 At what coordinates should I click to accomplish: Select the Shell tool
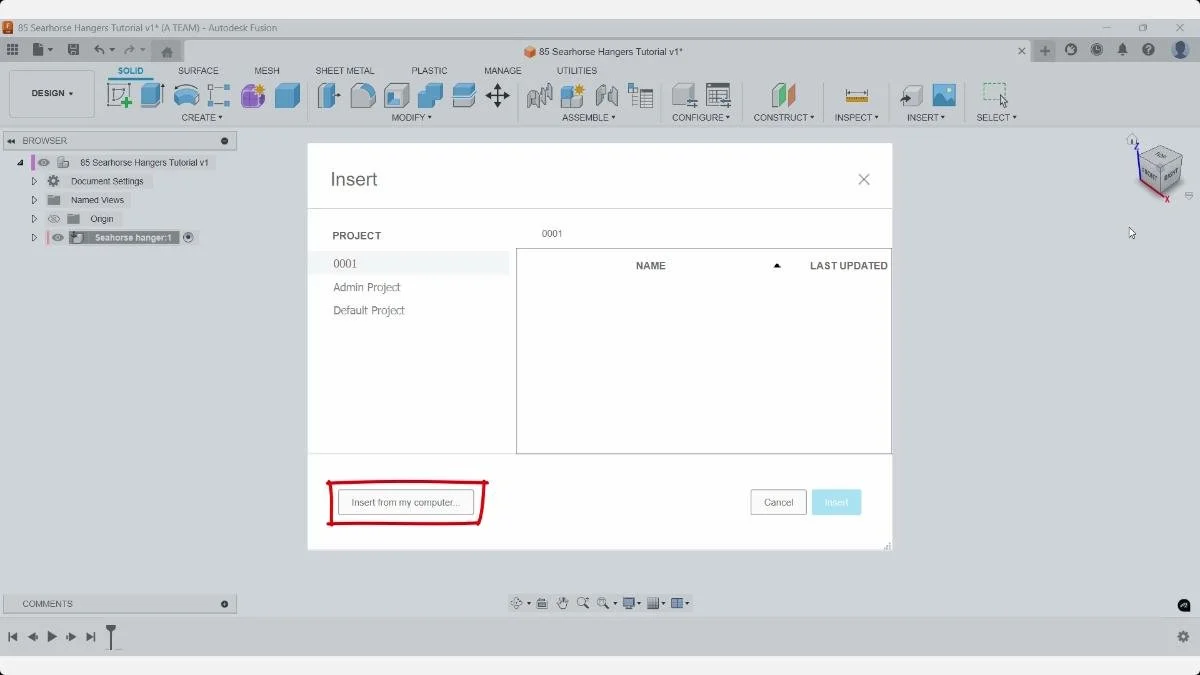[397, 95]
